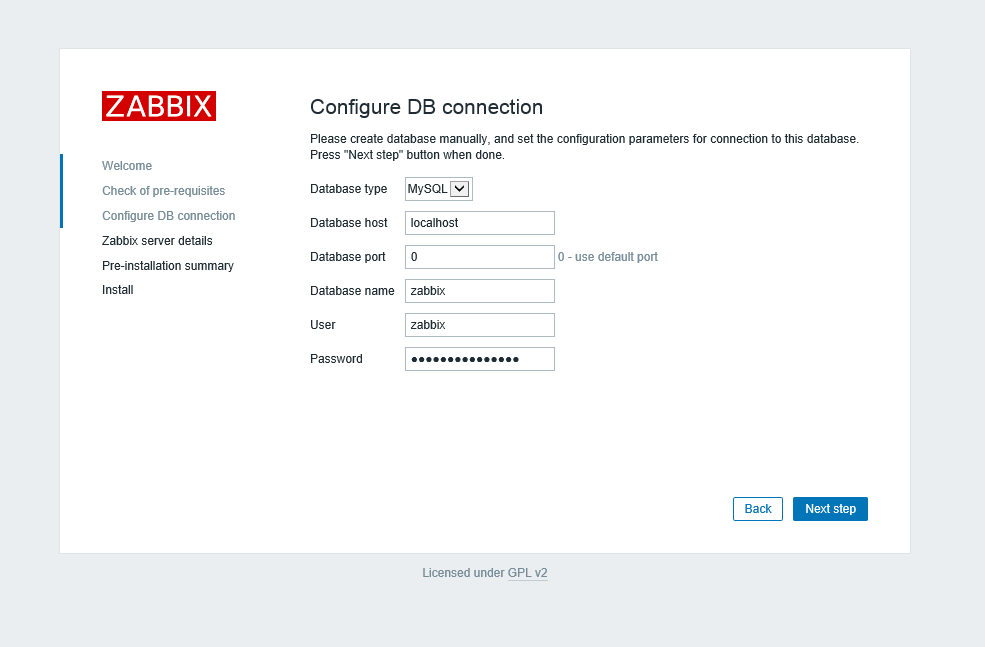Click the Database type label
The width and height of the screenshot is (985, 647).
(x=349, y=189)
